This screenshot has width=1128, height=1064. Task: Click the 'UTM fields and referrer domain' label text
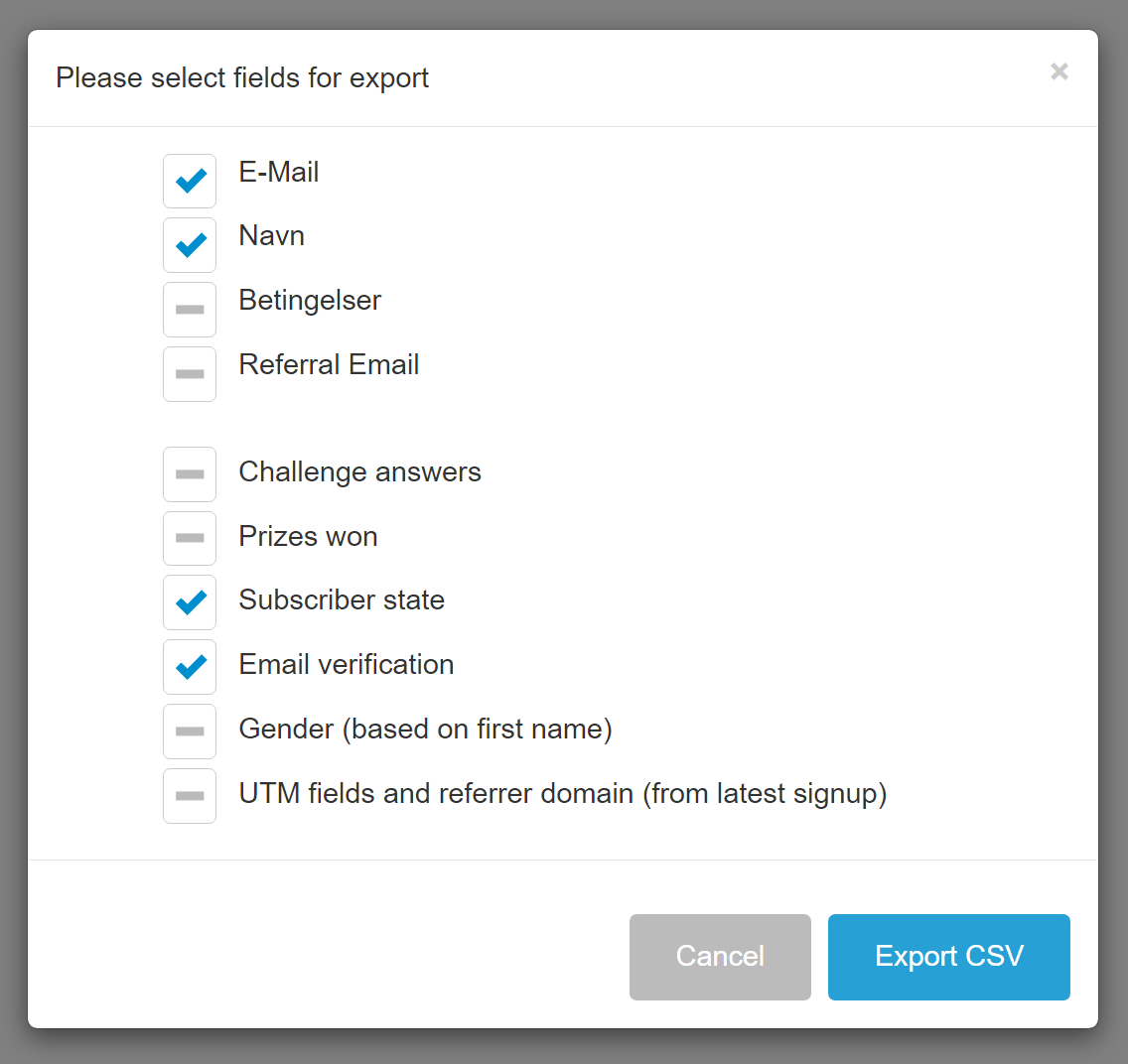(562, 794)
